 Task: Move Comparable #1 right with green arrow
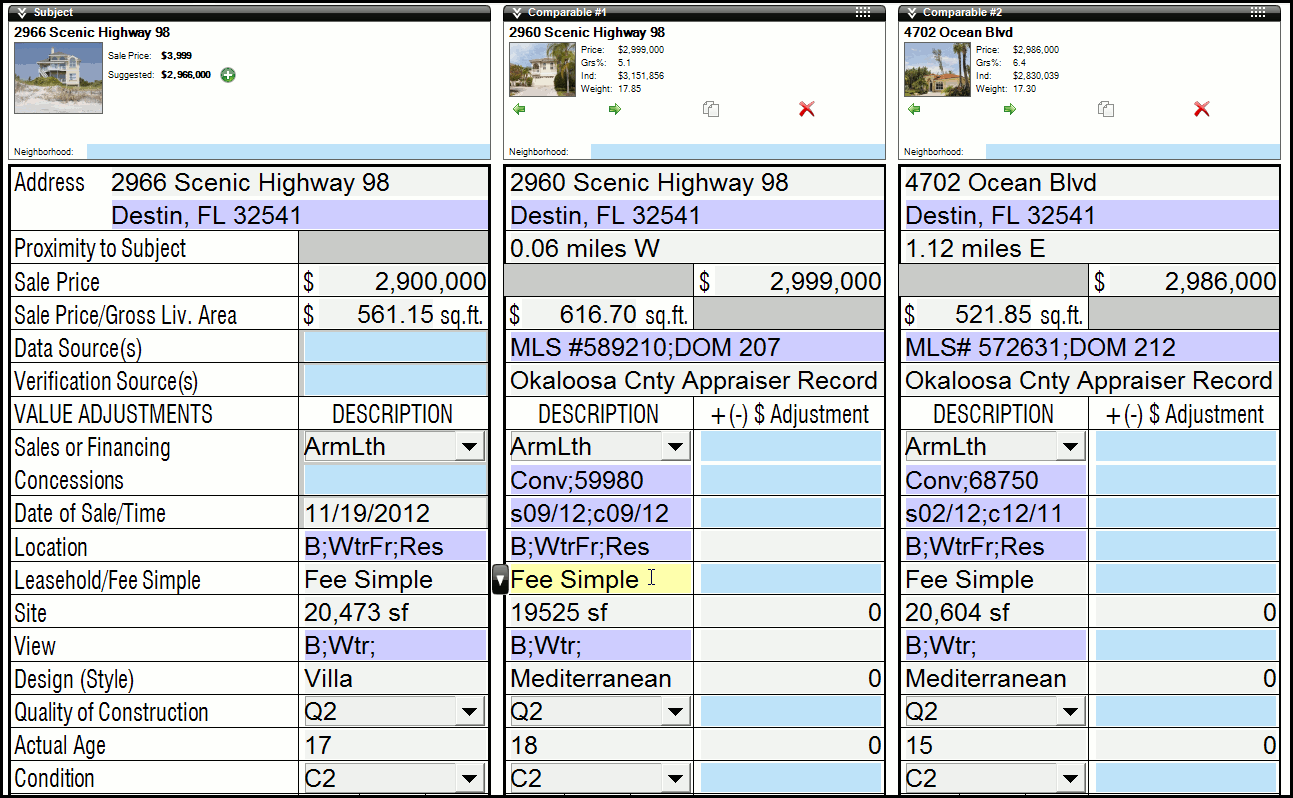(615, 109)
